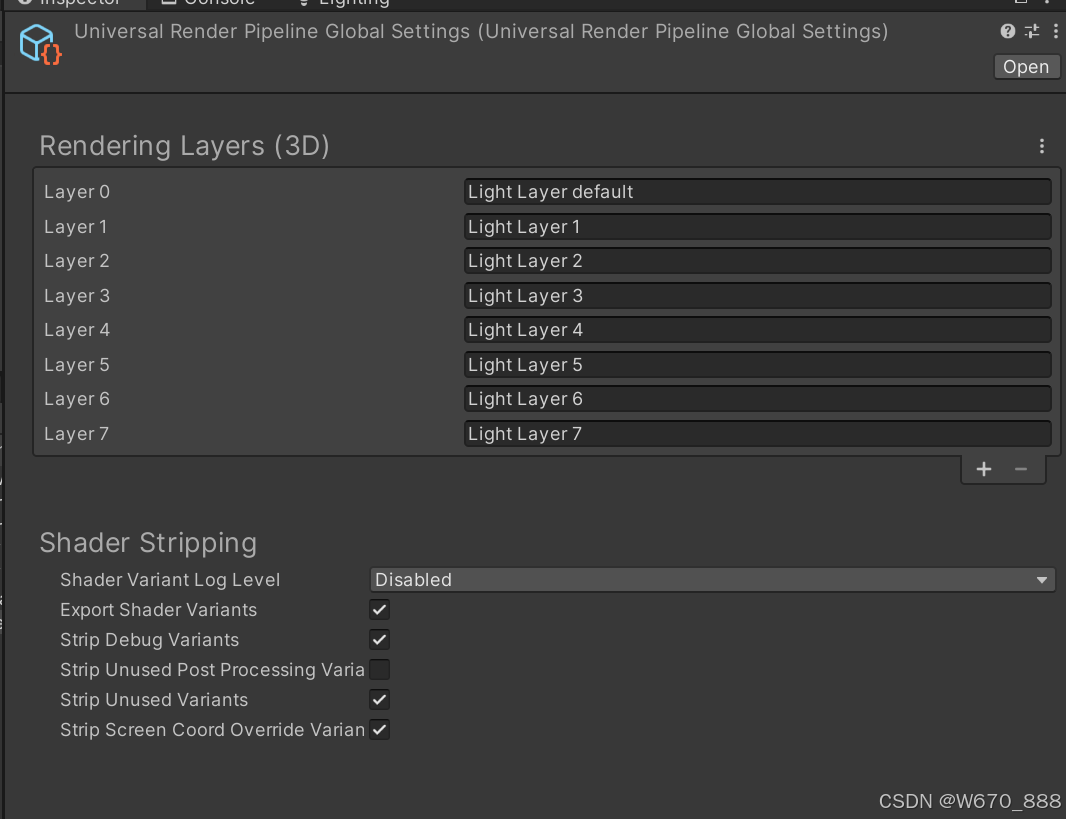Uncheck Strip Debug Variants

click(x=379, y=639)
